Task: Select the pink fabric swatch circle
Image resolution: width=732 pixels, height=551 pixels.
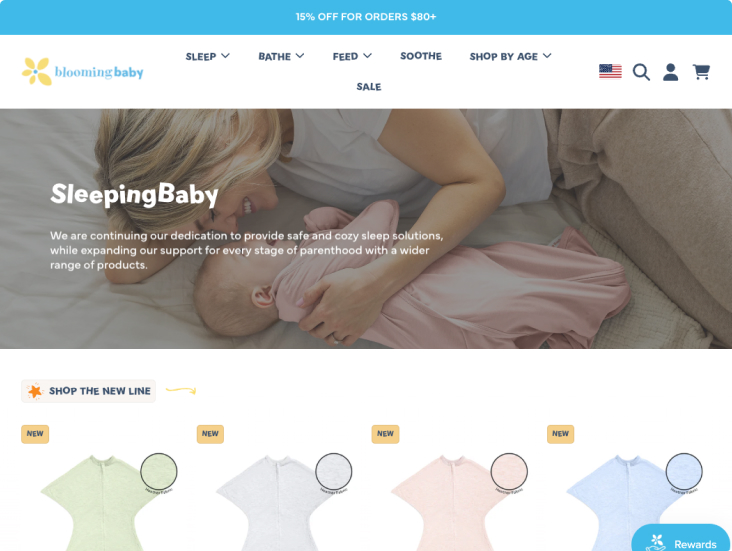Action: 509,472
